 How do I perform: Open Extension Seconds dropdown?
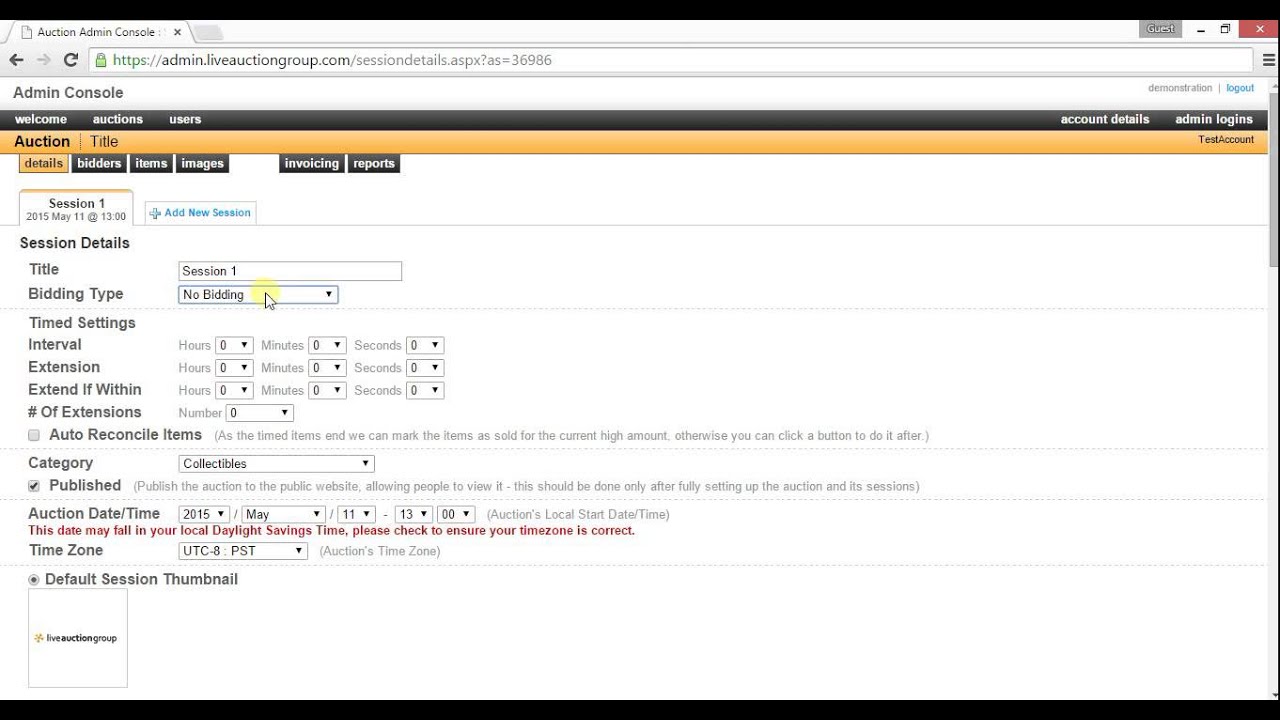pyautogui.click(x=425, y=368)
